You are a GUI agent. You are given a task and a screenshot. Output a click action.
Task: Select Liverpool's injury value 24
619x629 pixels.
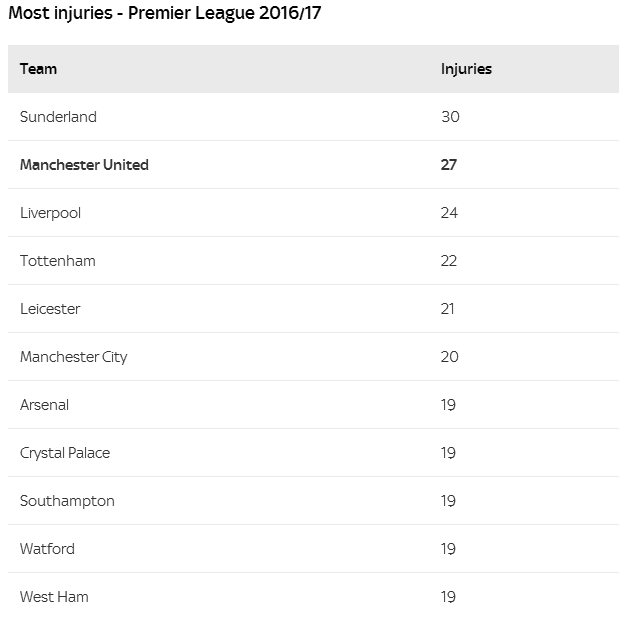[x=449, y=213]
